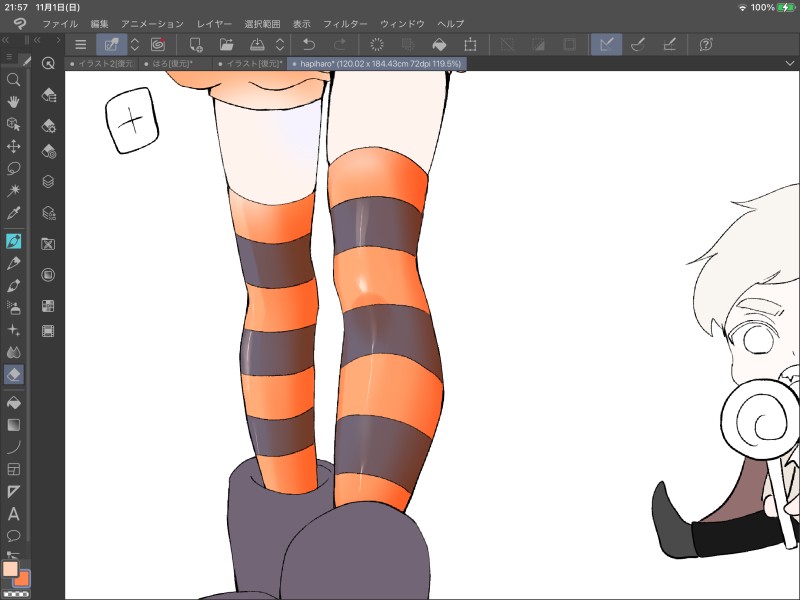Open the Layer palette icon
The width and height of the screenshot is (800, 600).
48,182
